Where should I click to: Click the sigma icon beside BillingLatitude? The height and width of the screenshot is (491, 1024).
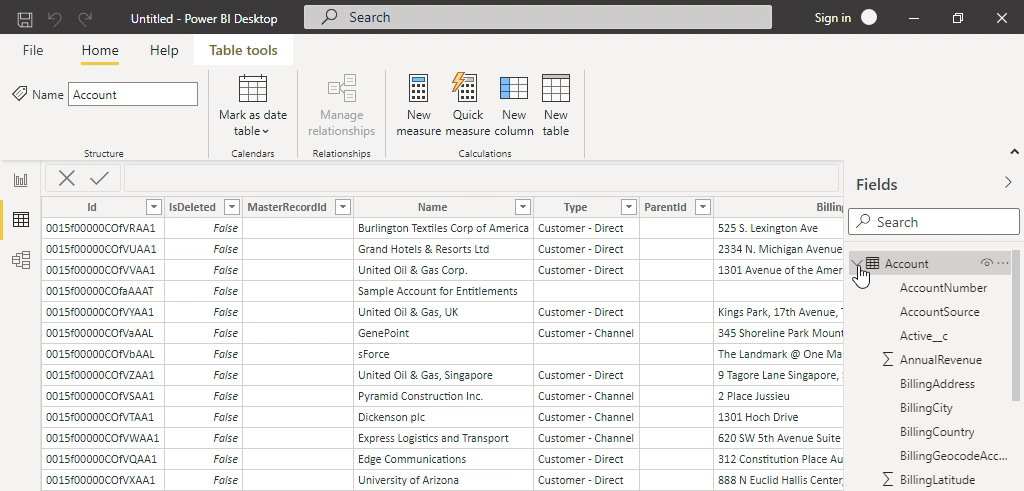pyautogui.click(x=888, y=480)
